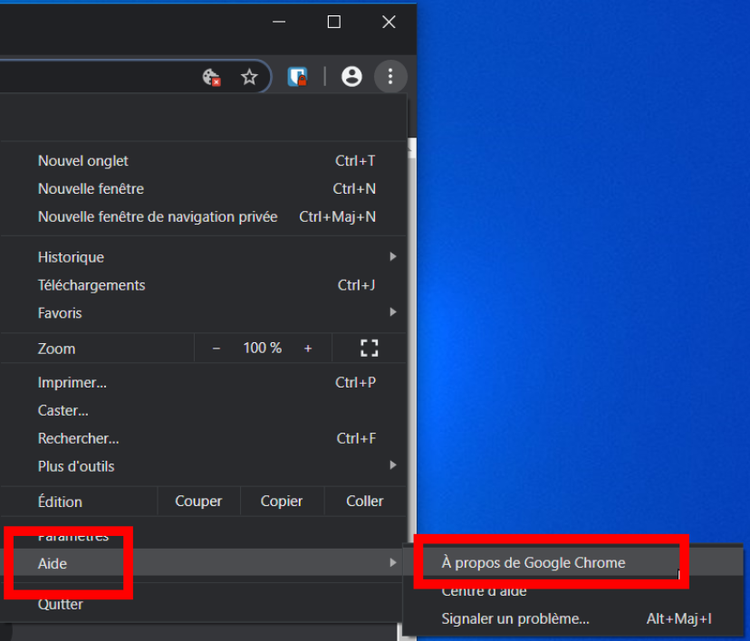Select À propos de Google Chrome
750x641 pixels.
coord(534,563)
